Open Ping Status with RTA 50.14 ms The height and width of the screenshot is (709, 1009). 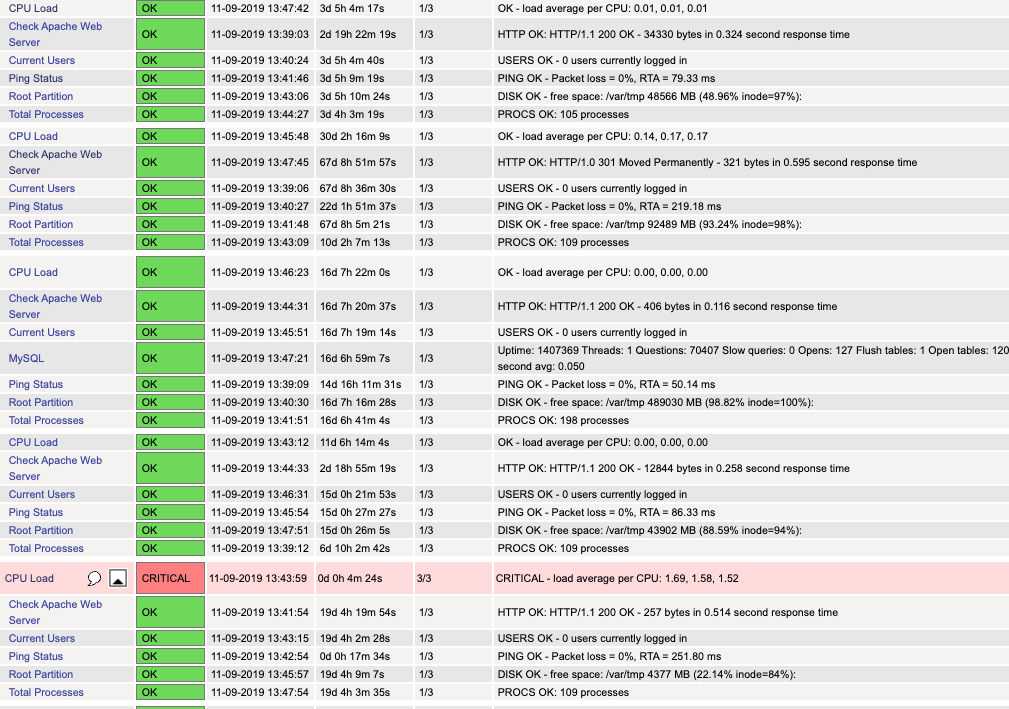tap(36, 384)
